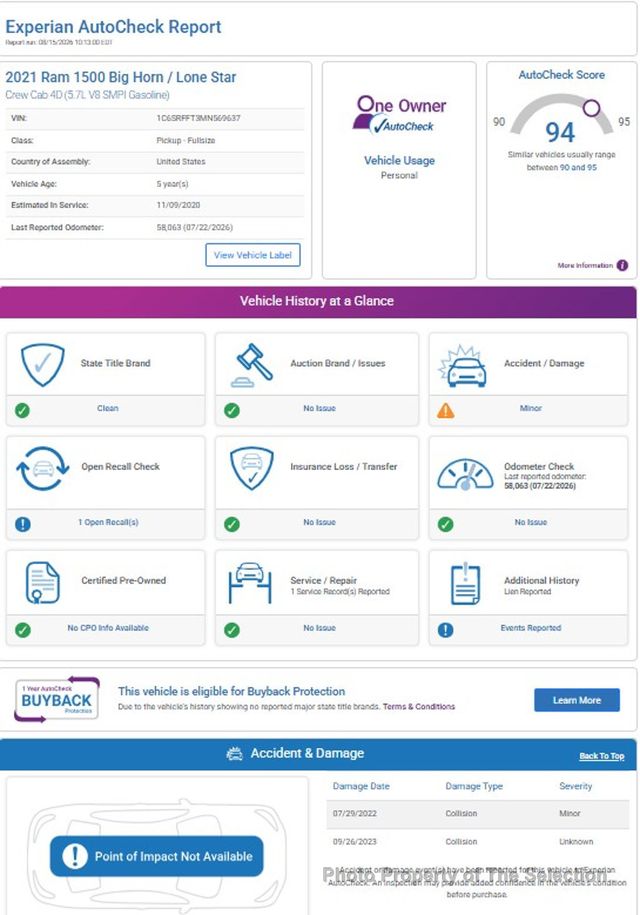The image size is (640, 915).
Task: Click the Service / Repair car lift icon
Action: coord(250,582)
